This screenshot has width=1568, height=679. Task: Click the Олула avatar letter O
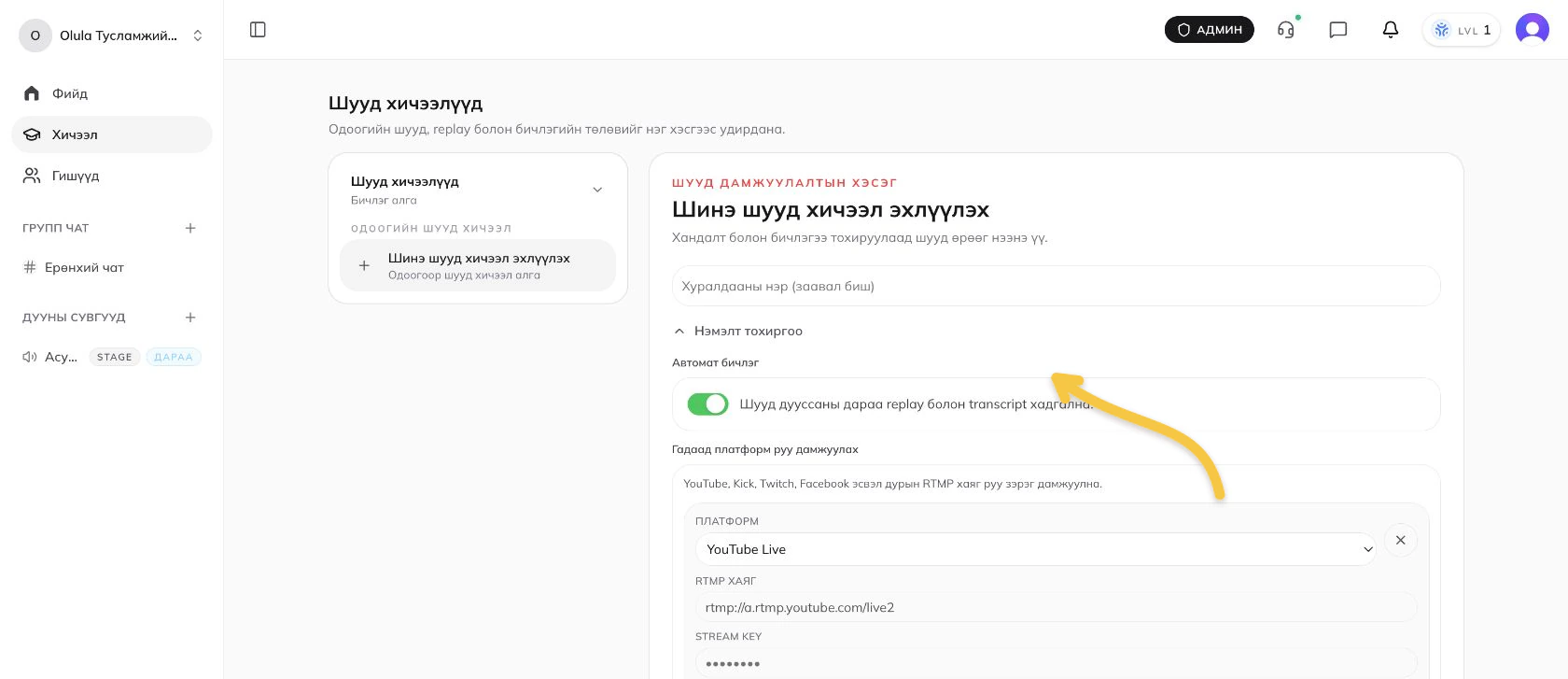pos(35,35)
